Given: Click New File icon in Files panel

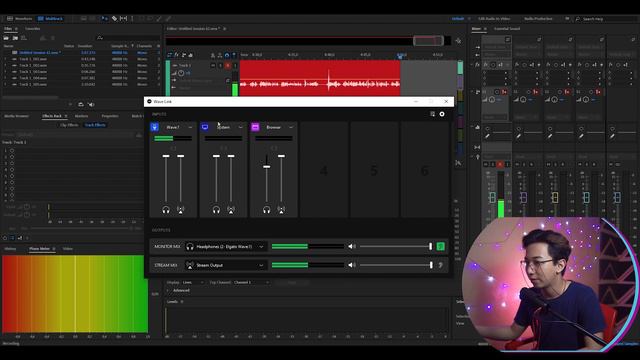Looking at the screenshot, I should point(24,38).
